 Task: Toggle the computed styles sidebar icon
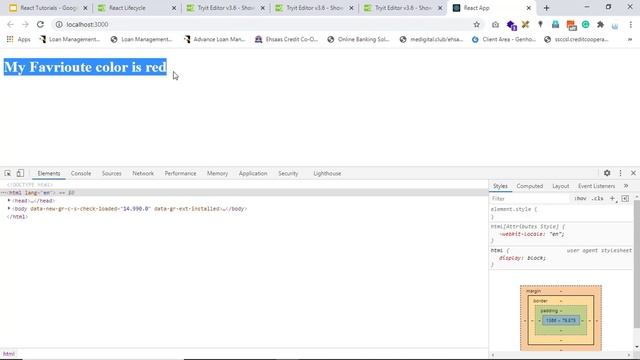(625, 198)
